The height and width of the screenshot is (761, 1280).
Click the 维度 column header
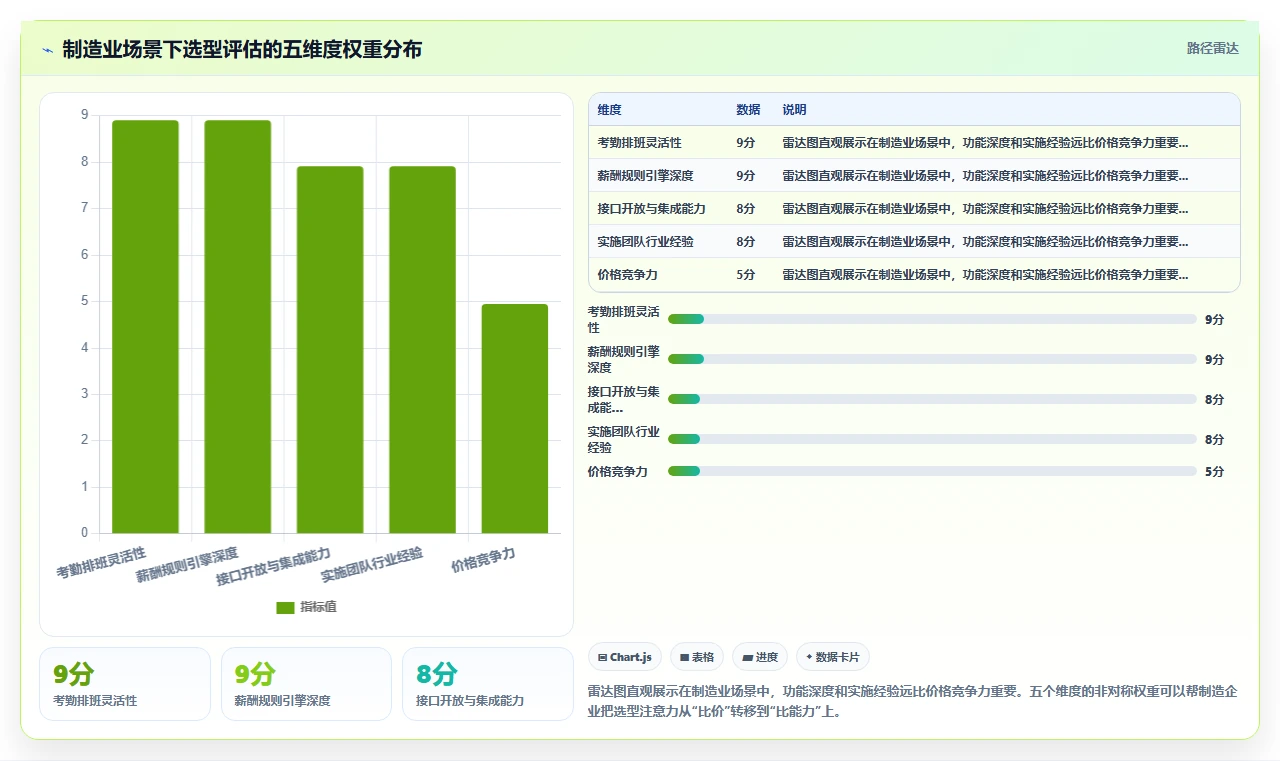tap(610, 110)
